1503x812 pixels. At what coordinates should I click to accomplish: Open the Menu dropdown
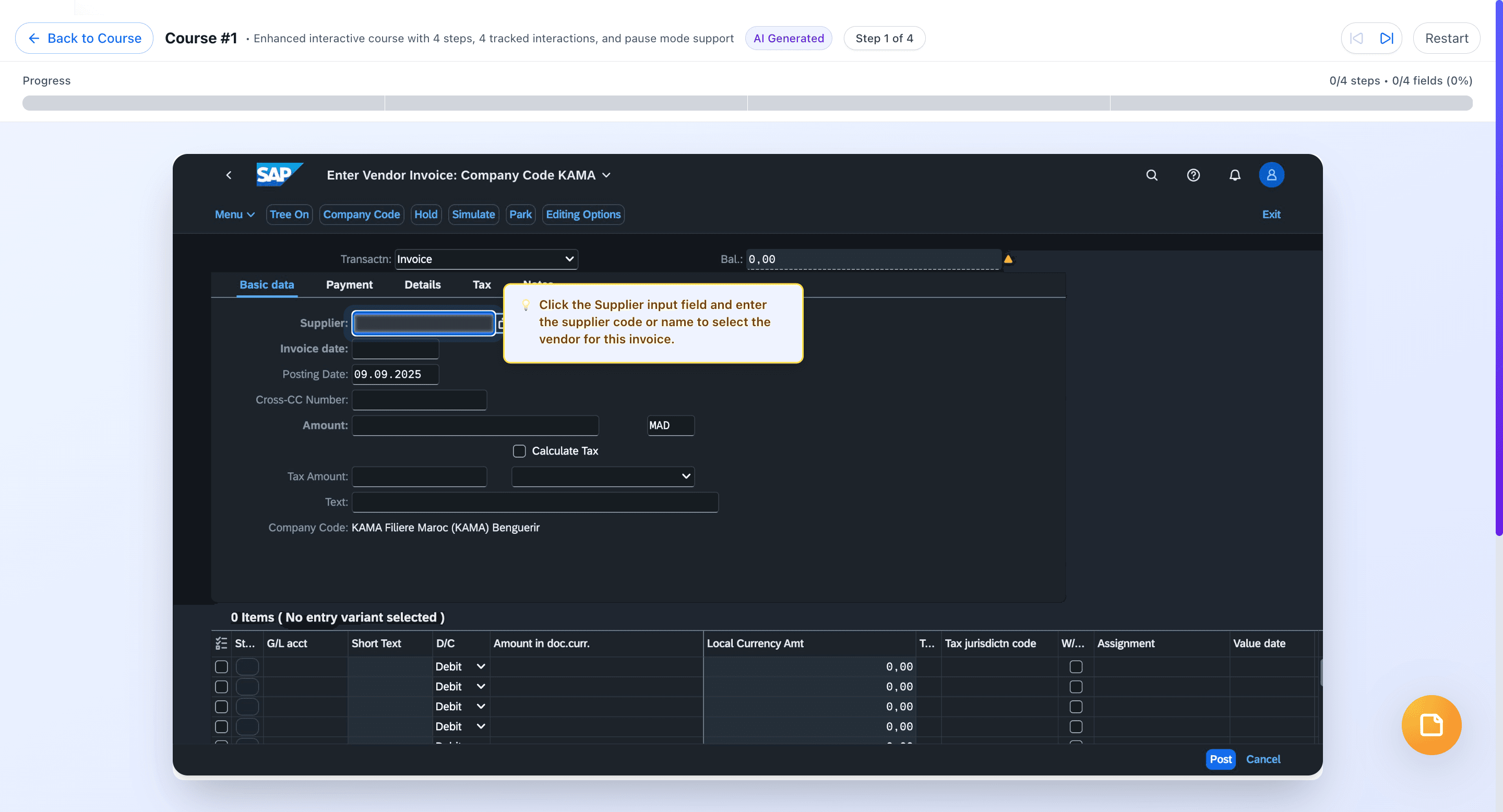(x=234, y=214)
